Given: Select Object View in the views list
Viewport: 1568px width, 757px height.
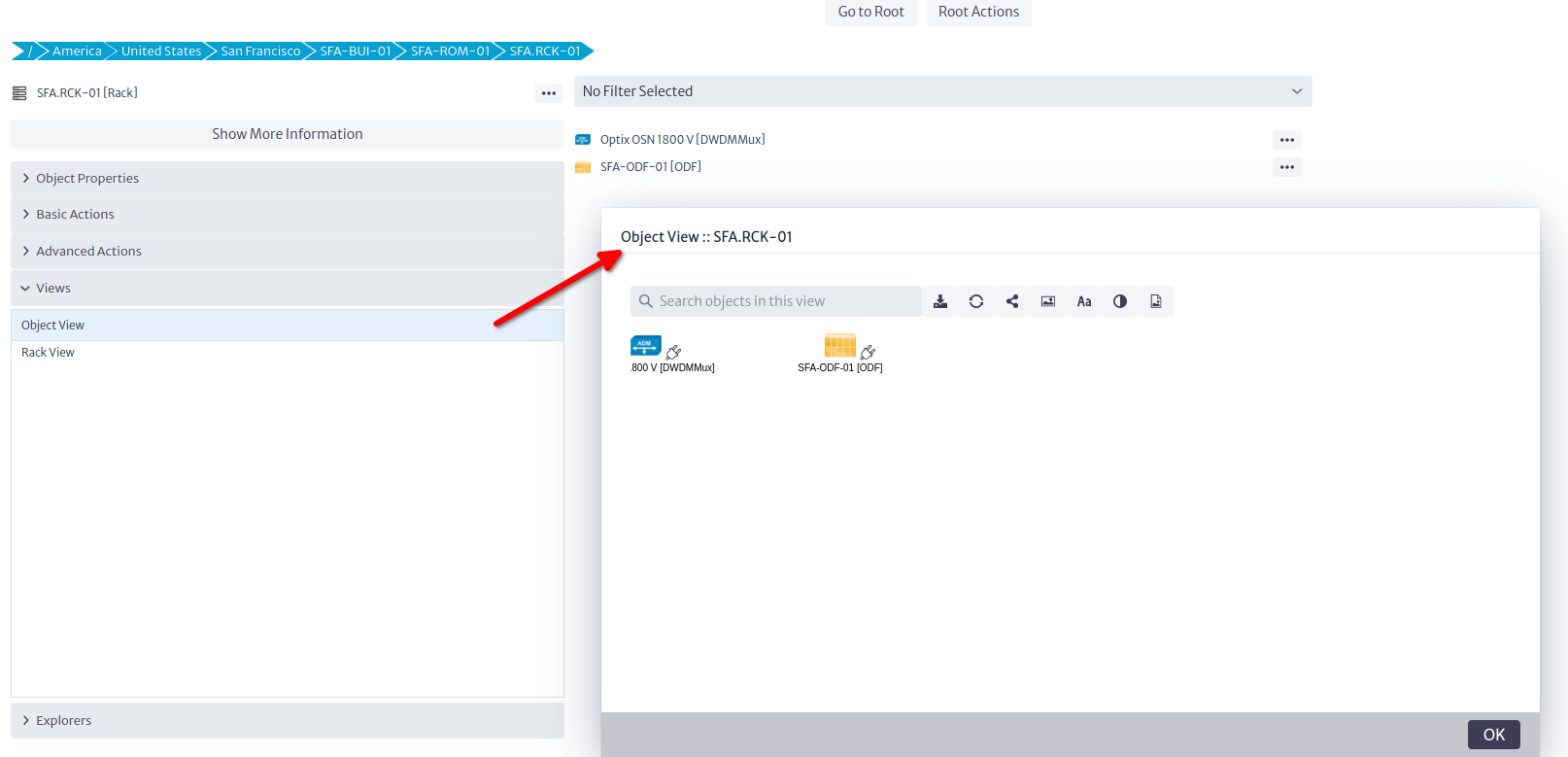Looking at the screenshot, I should (53, 326).
